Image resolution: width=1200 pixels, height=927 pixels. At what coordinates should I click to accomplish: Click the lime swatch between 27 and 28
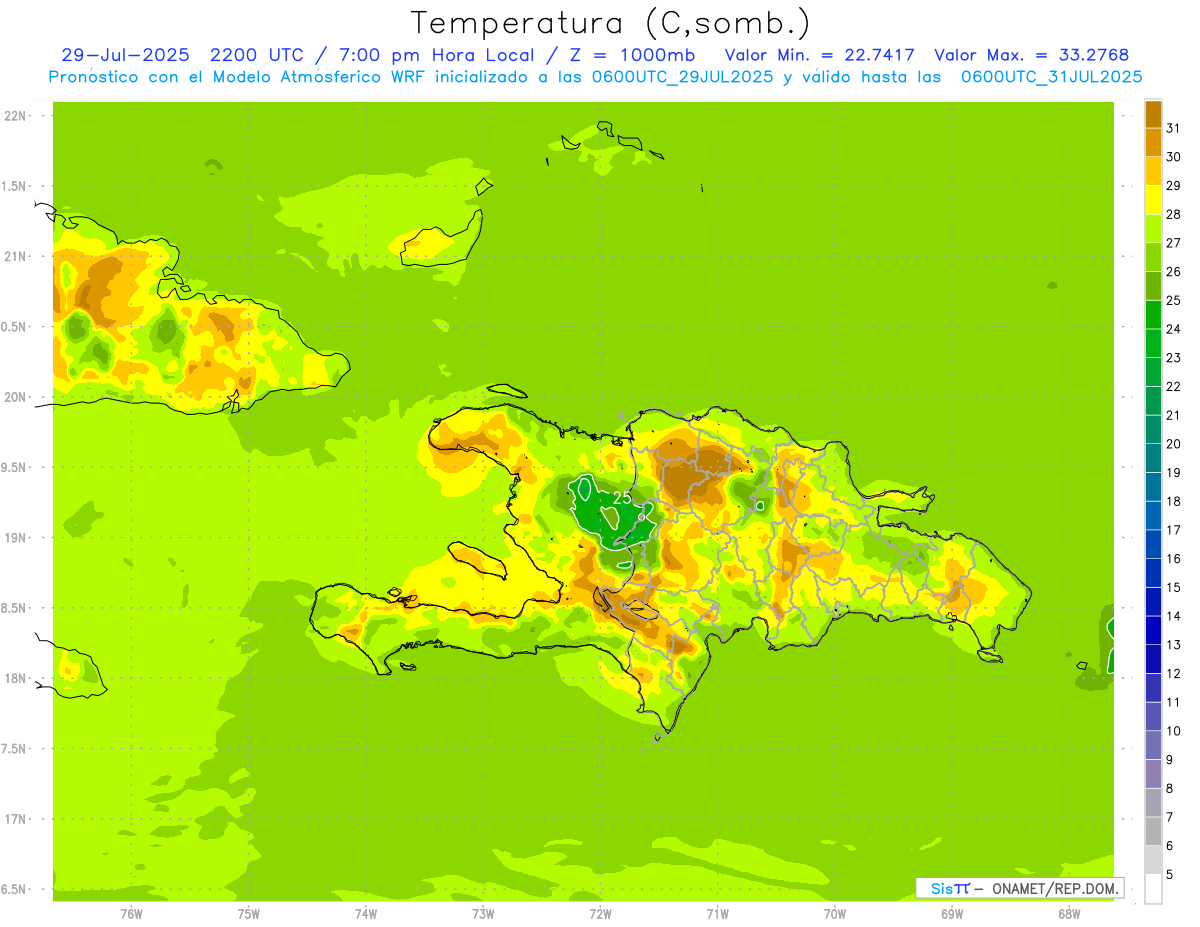click(x=1153, y=228)
